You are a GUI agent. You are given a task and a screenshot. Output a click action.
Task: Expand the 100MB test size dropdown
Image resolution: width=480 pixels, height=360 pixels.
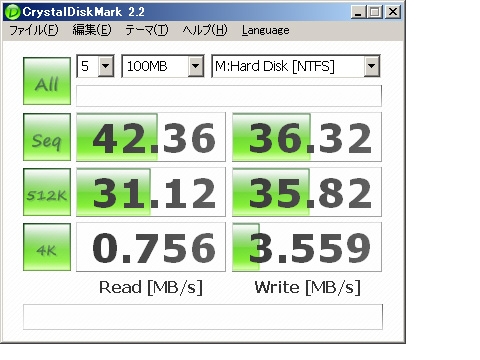point(196,66)
